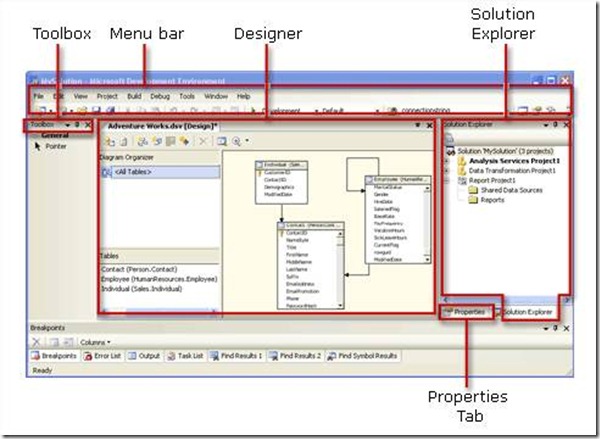Image resolution: width=600 pixels, height=439 pixels.
Task: Open the Tools menu
Action: [x=187, y=96]
